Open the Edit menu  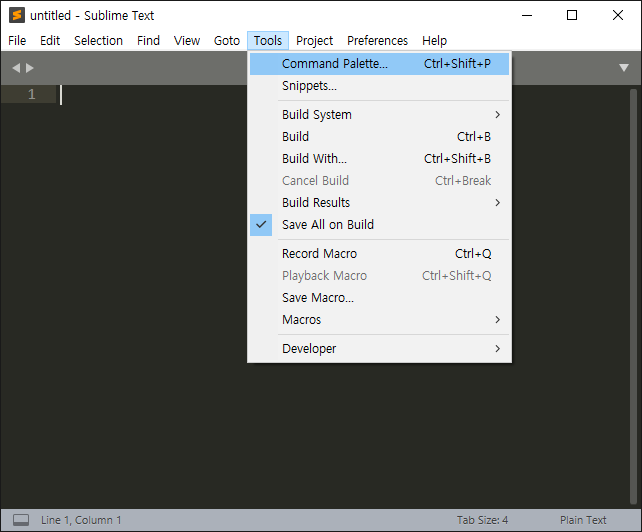50,41
